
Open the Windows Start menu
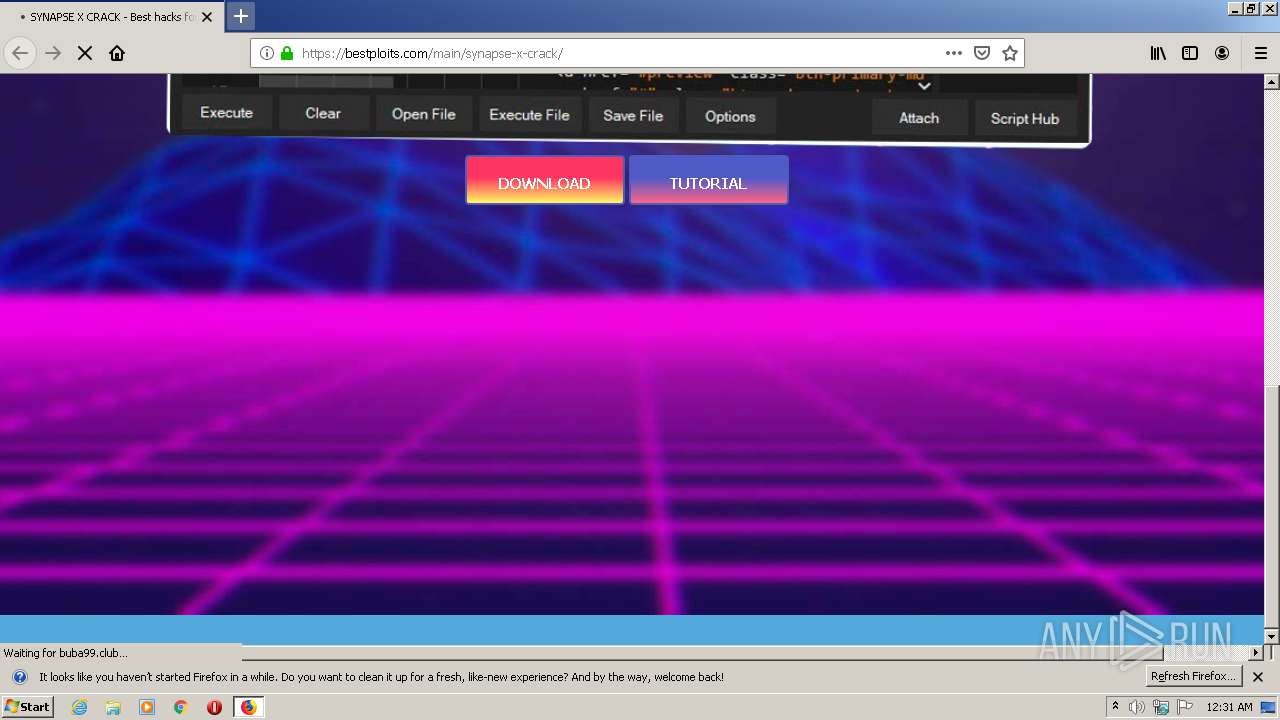point(27,707)
